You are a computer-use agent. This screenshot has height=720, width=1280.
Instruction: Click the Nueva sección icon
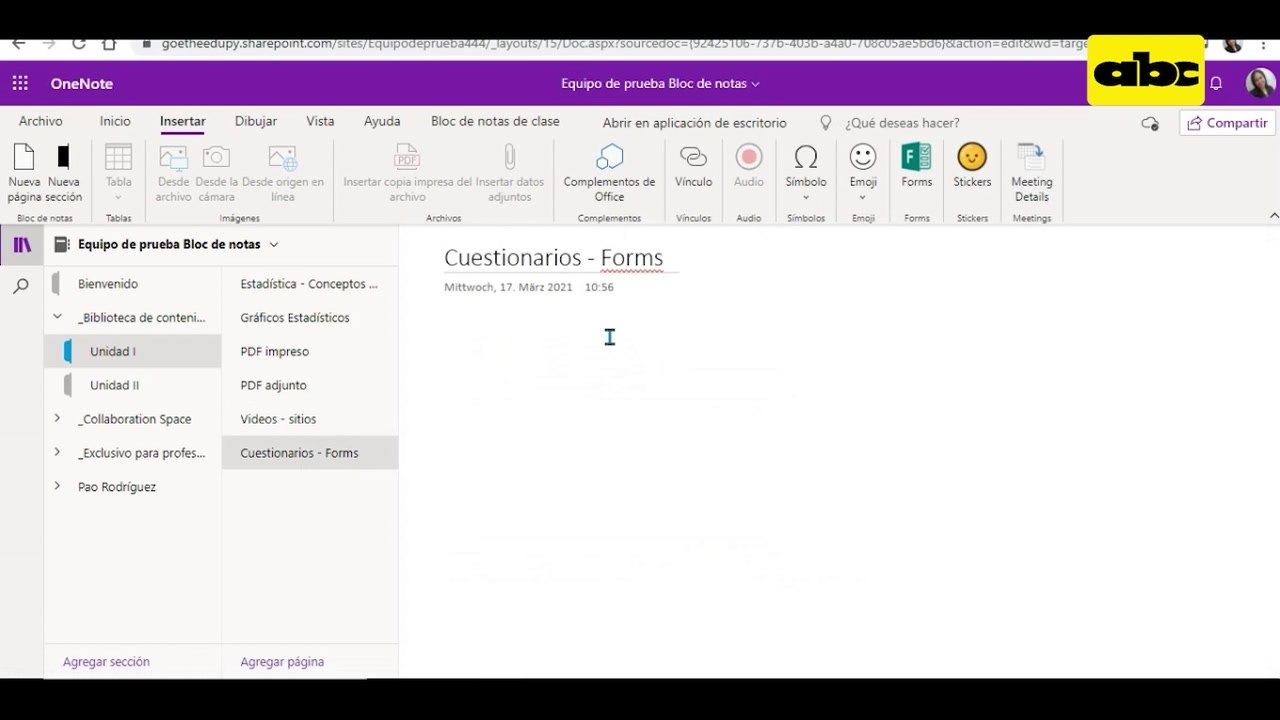(63, 157)
